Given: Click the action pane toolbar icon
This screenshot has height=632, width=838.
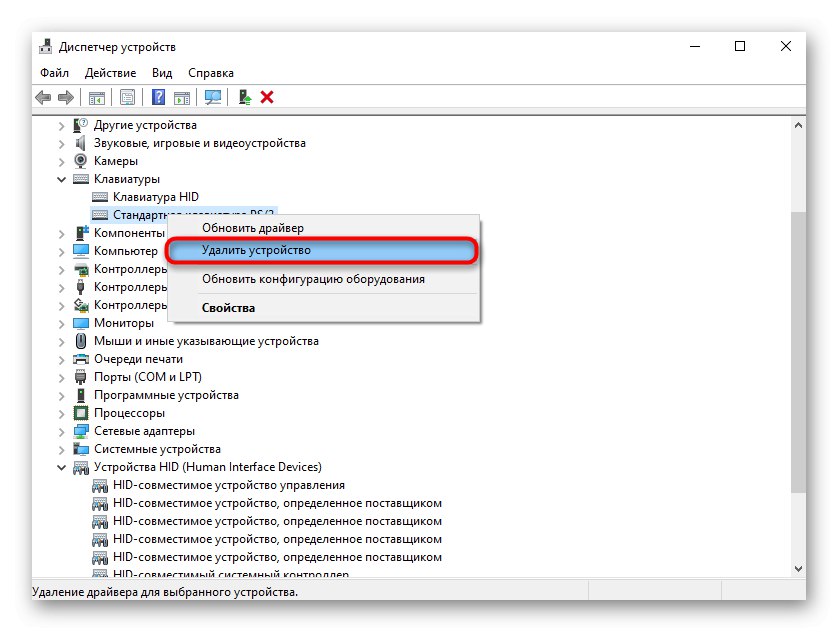Looking at the screenshot, I should click(182, 97).
